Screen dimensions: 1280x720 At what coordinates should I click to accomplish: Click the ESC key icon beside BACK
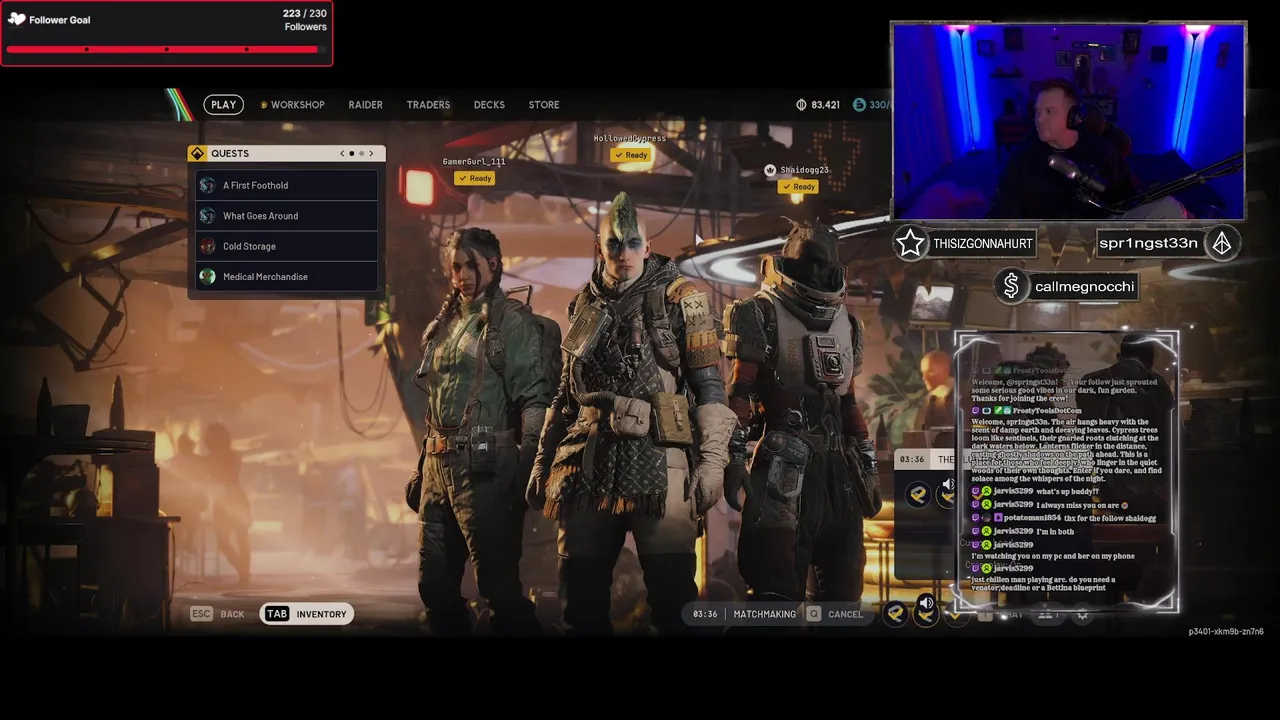201,614
